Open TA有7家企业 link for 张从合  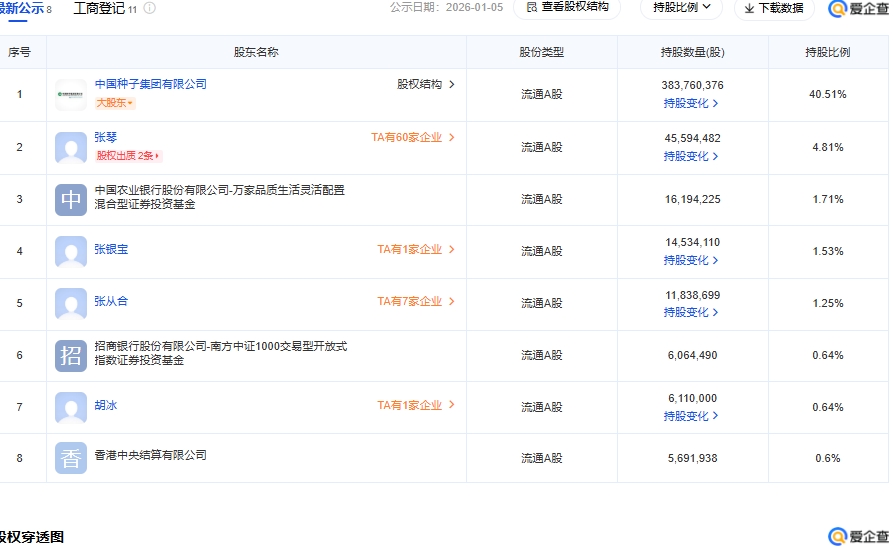pyautogui.click(x=416, y=301)
